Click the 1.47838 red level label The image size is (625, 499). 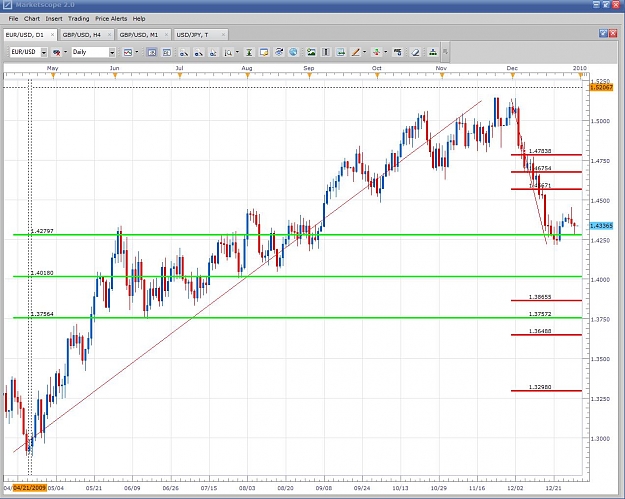tap(540, 151)
